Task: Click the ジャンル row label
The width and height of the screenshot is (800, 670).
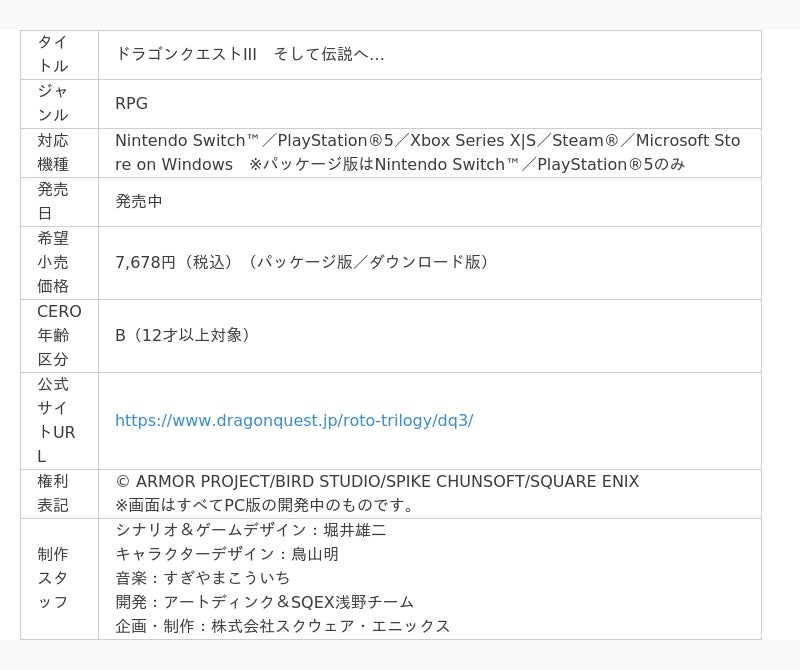Action: tap(53, 103)
